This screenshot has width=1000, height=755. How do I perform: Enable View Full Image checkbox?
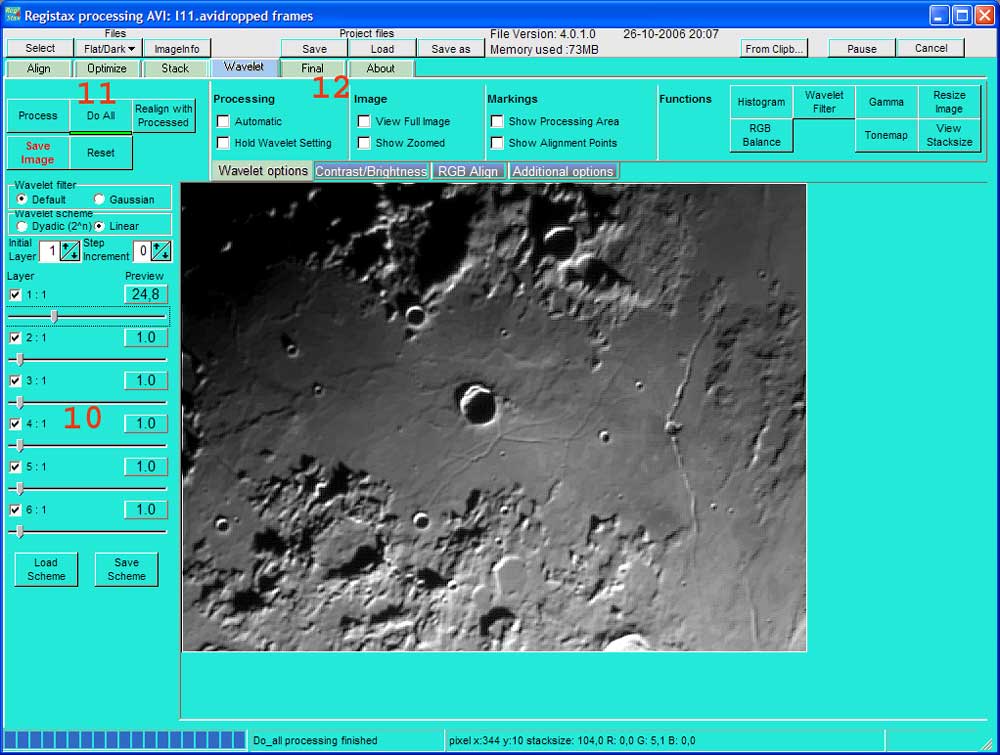coord(364,121)
